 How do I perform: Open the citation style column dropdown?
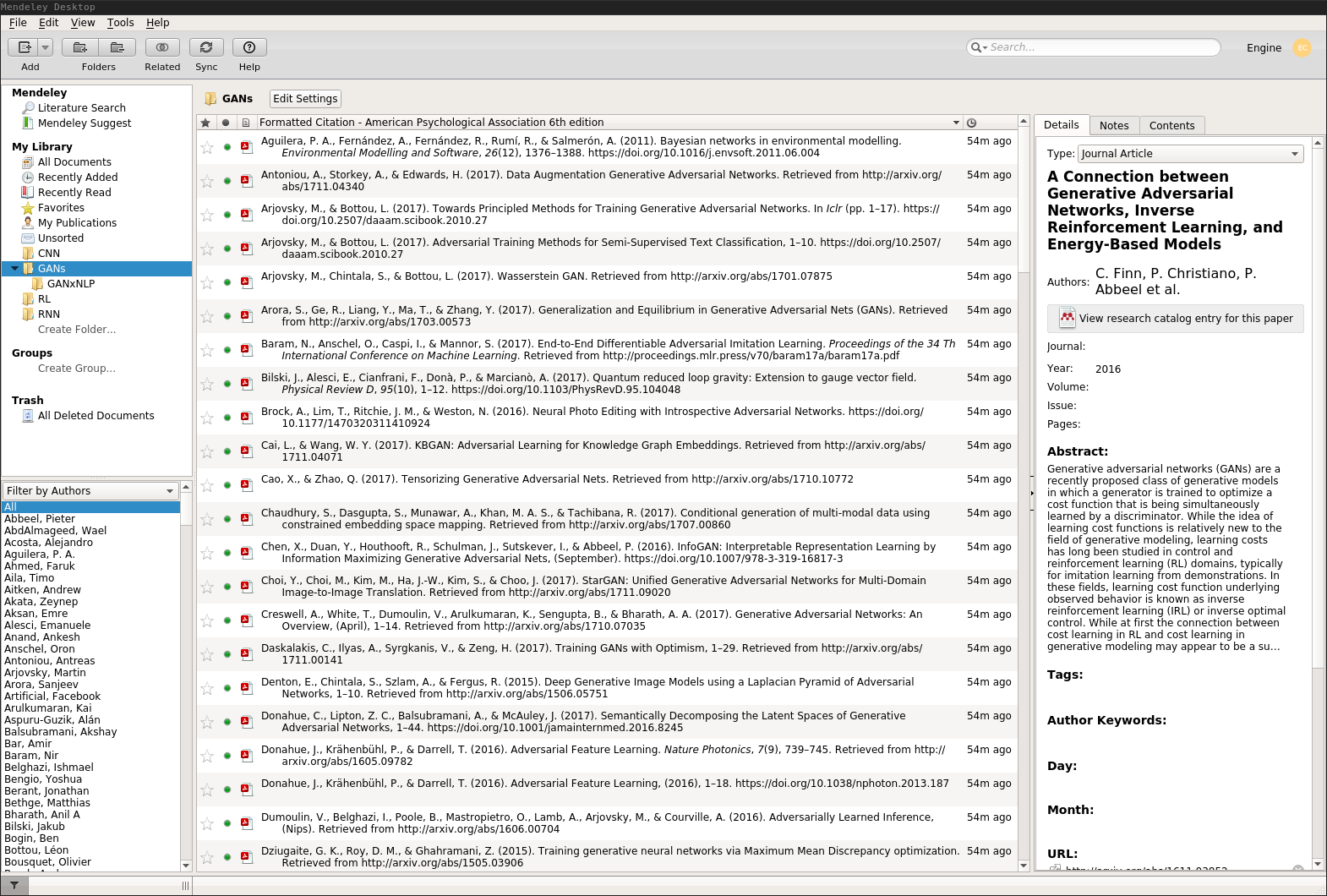click(x=956, y=123)
